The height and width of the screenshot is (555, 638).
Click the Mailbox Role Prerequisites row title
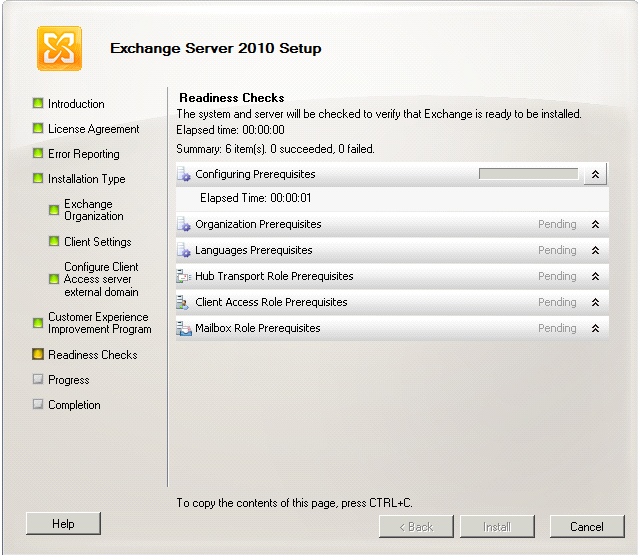click(x=258, y=328)
